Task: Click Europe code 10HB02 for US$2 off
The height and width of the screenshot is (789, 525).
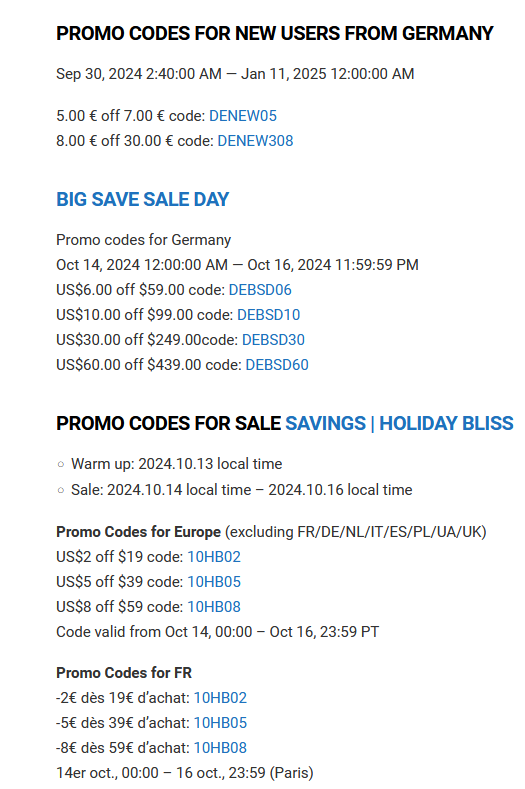Action: tap(214, 557)
